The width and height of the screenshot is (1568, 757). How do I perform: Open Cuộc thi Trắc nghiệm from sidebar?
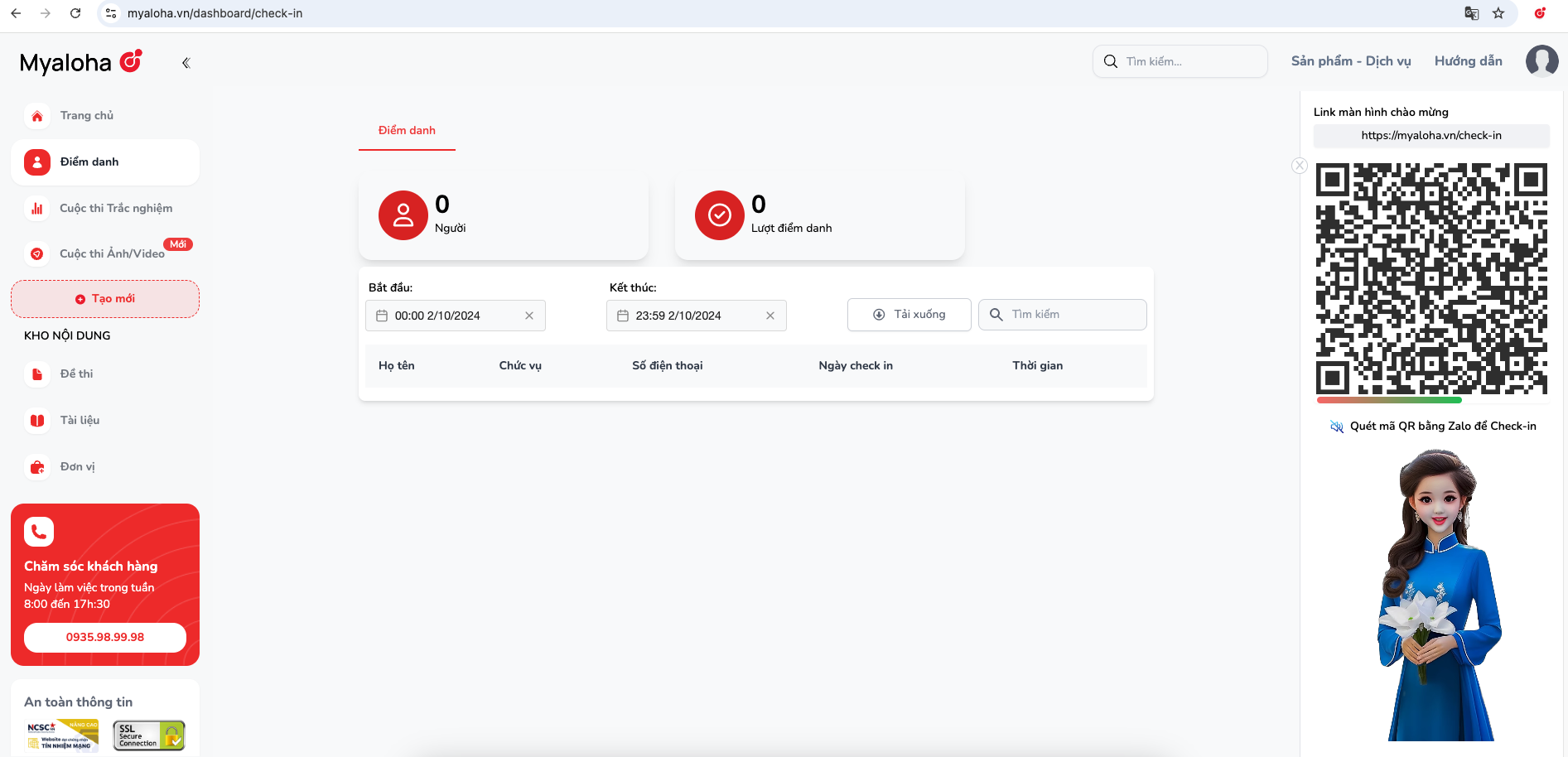coord(115,209)
